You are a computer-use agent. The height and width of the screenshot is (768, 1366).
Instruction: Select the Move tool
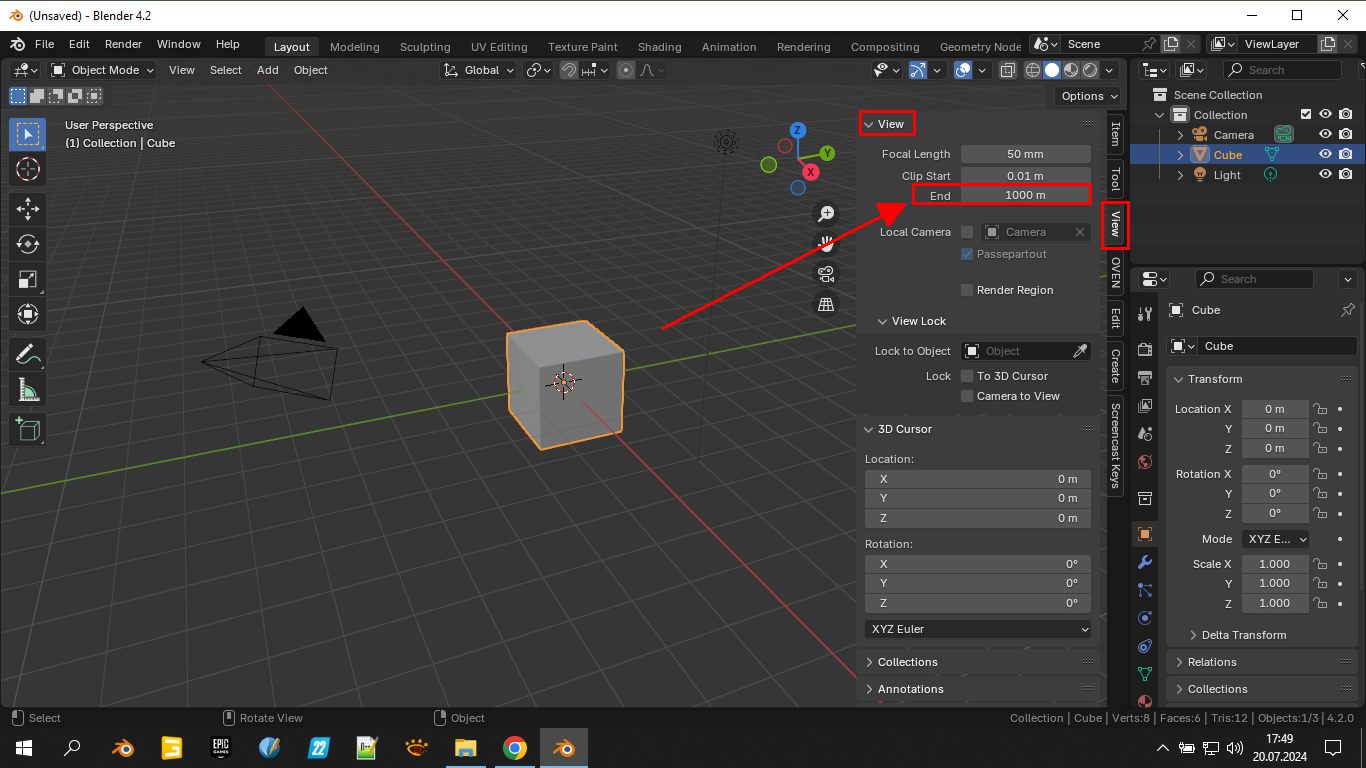[x=28, y=209]
